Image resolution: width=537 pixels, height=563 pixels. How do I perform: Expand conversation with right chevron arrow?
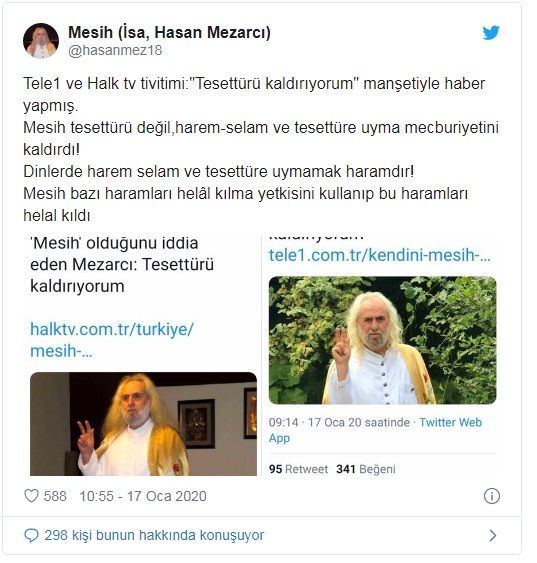click(x=493, y=536)
